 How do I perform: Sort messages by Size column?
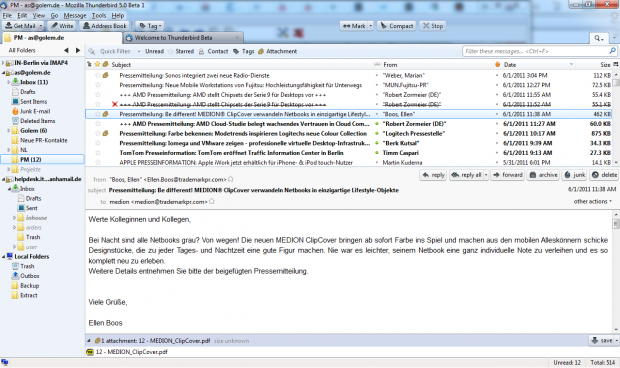coord(595,64)
